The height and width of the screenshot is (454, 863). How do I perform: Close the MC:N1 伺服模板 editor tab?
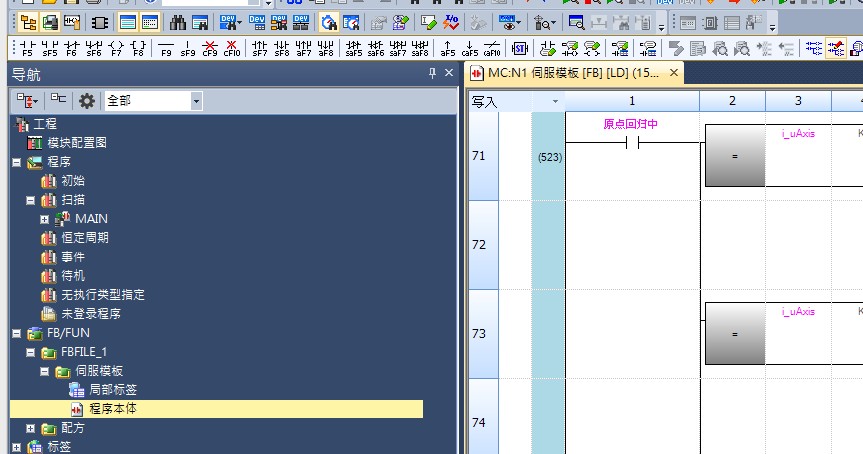coord(674,73)
